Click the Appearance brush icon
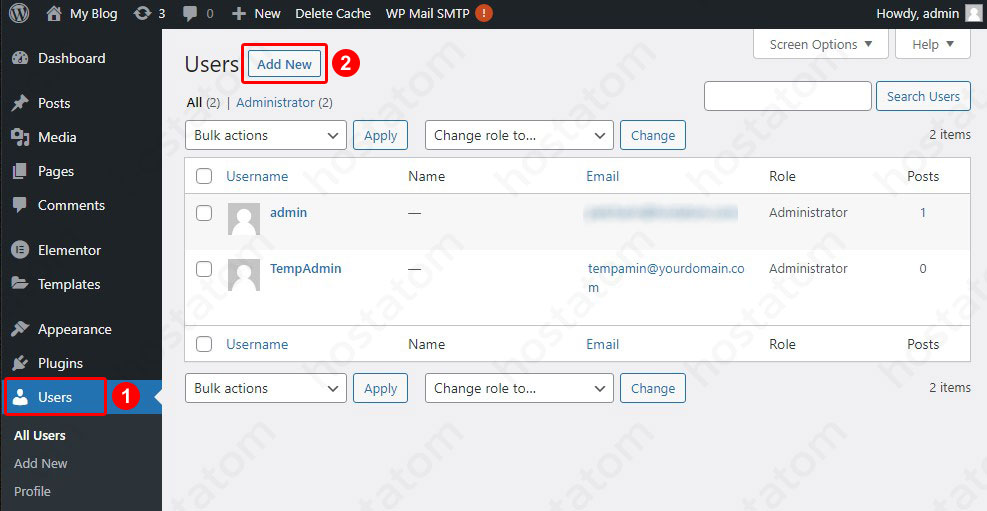The height and width of the screenshot is (511, 987). tap(19, 329)
